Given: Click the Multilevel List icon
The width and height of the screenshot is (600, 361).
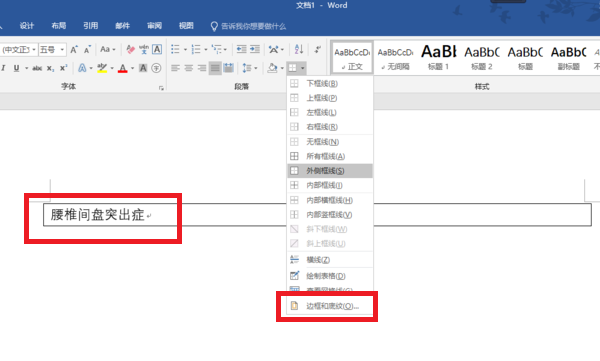Looking at the screenshot, I should point(217,49).
